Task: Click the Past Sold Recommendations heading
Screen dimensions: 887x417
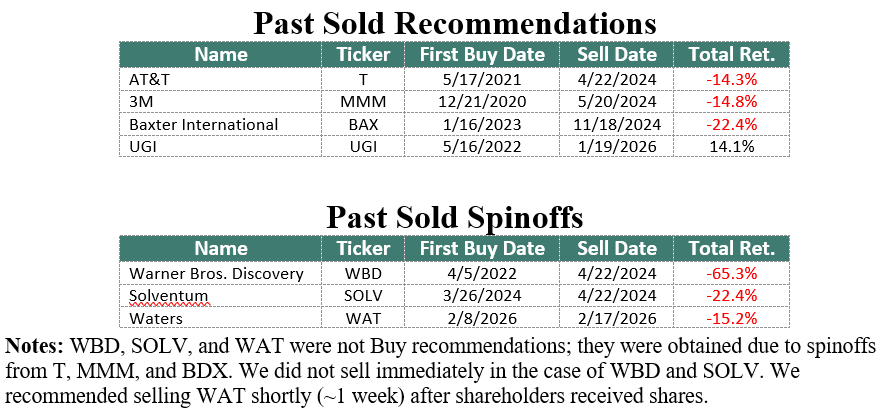Action: [x=454, y=22]
